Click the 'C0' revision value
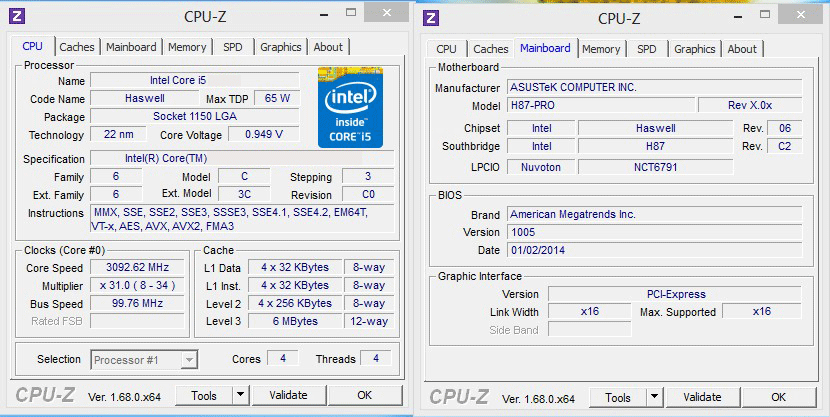Screen dimensions: 830x417 coord(368,194)
